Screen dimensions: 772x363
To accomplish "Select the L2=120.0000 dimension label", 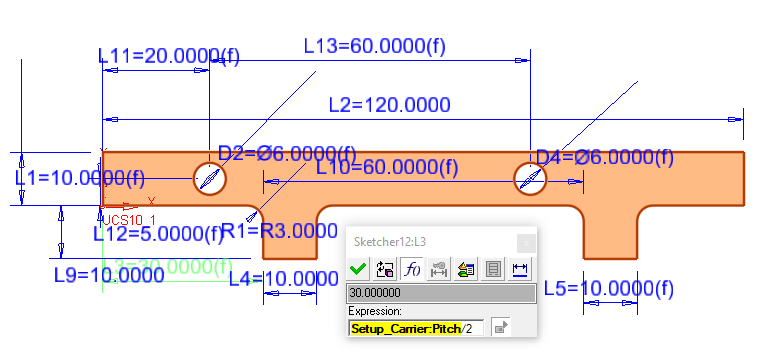I will coord(389,105).
